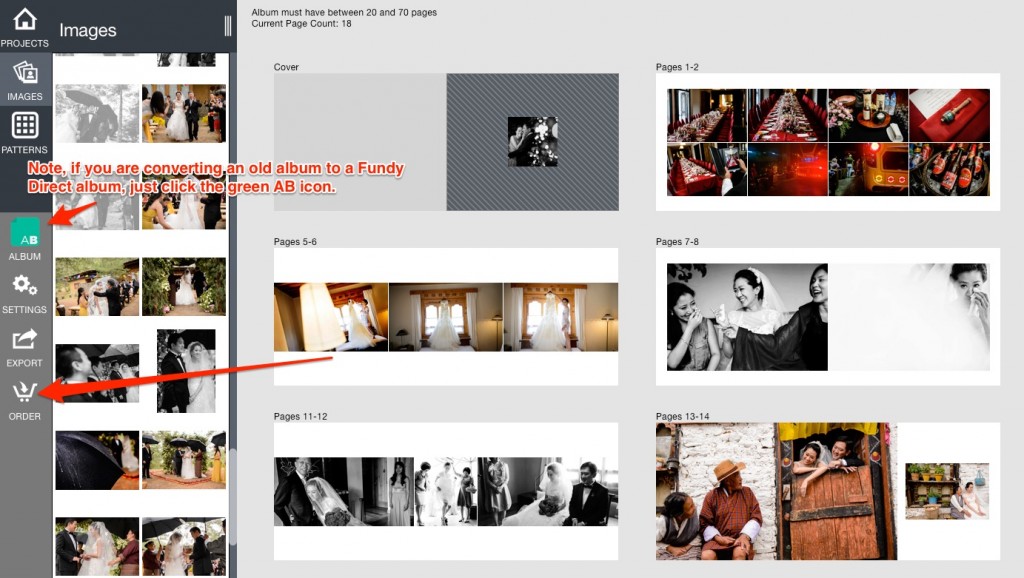Viewport: 1024px width, 578px height.
Task: Click the man in hat photo
Action: (776, 491)
